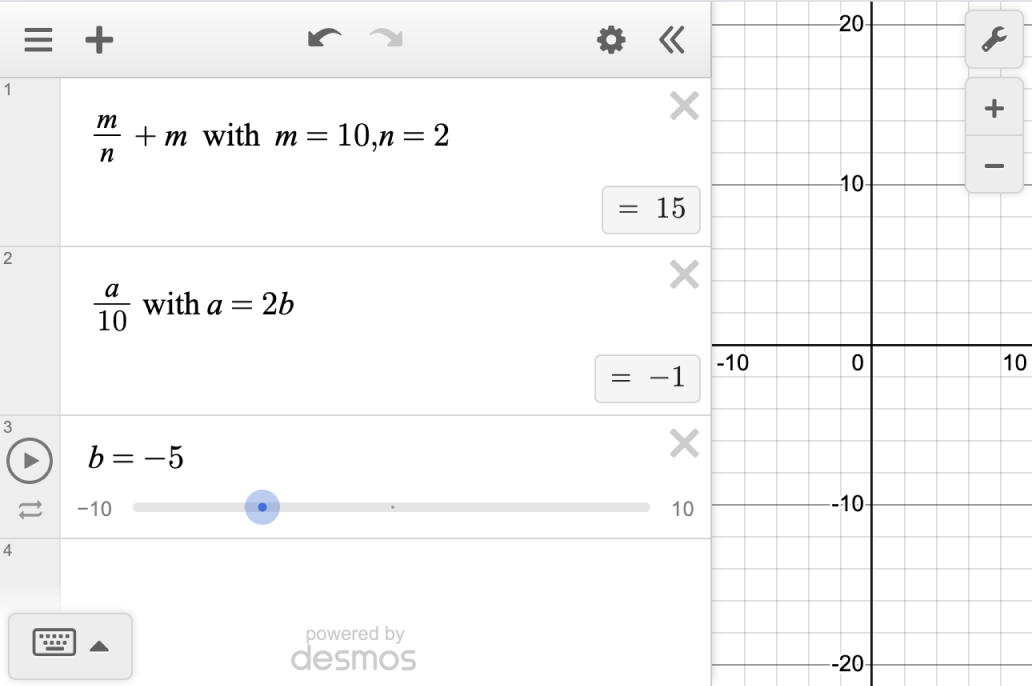Image resolution: width=1032 pixels, height=686 pixels.
Task: Zoom out of the graph
Action: (994, 165)
